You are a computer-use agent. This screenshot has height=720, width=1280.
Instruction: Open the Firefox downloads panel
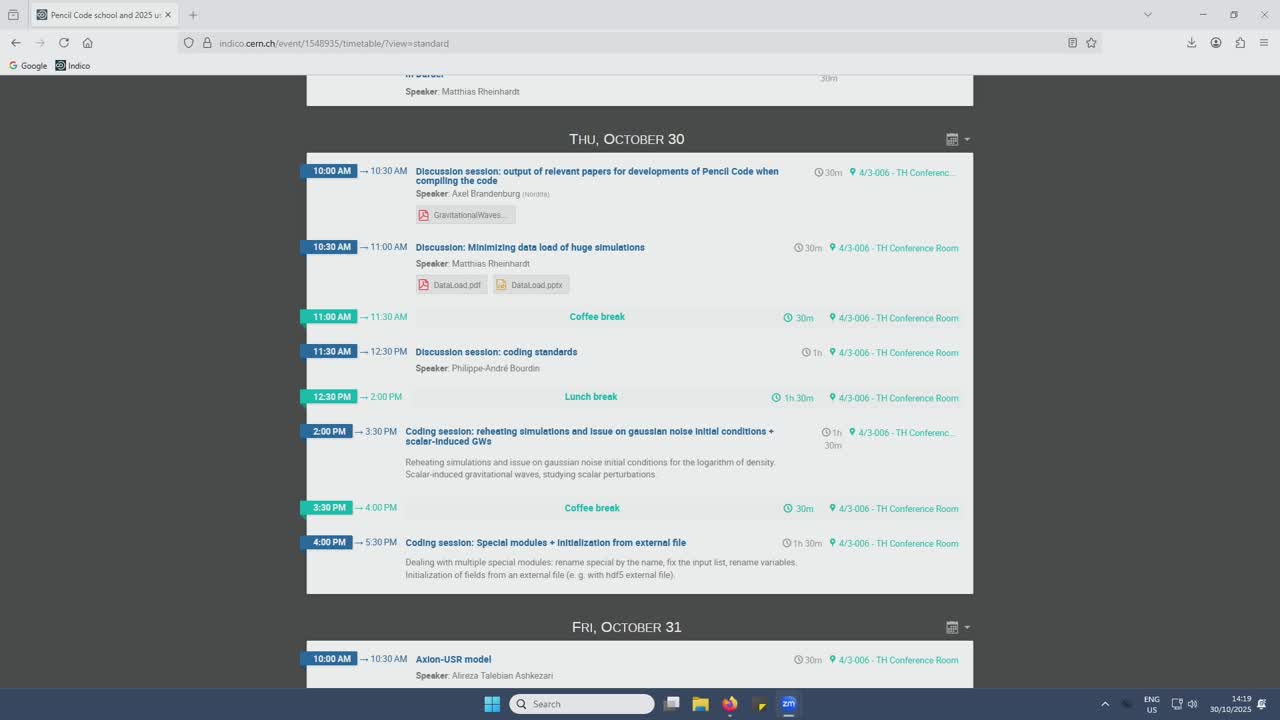point(1191,43)
